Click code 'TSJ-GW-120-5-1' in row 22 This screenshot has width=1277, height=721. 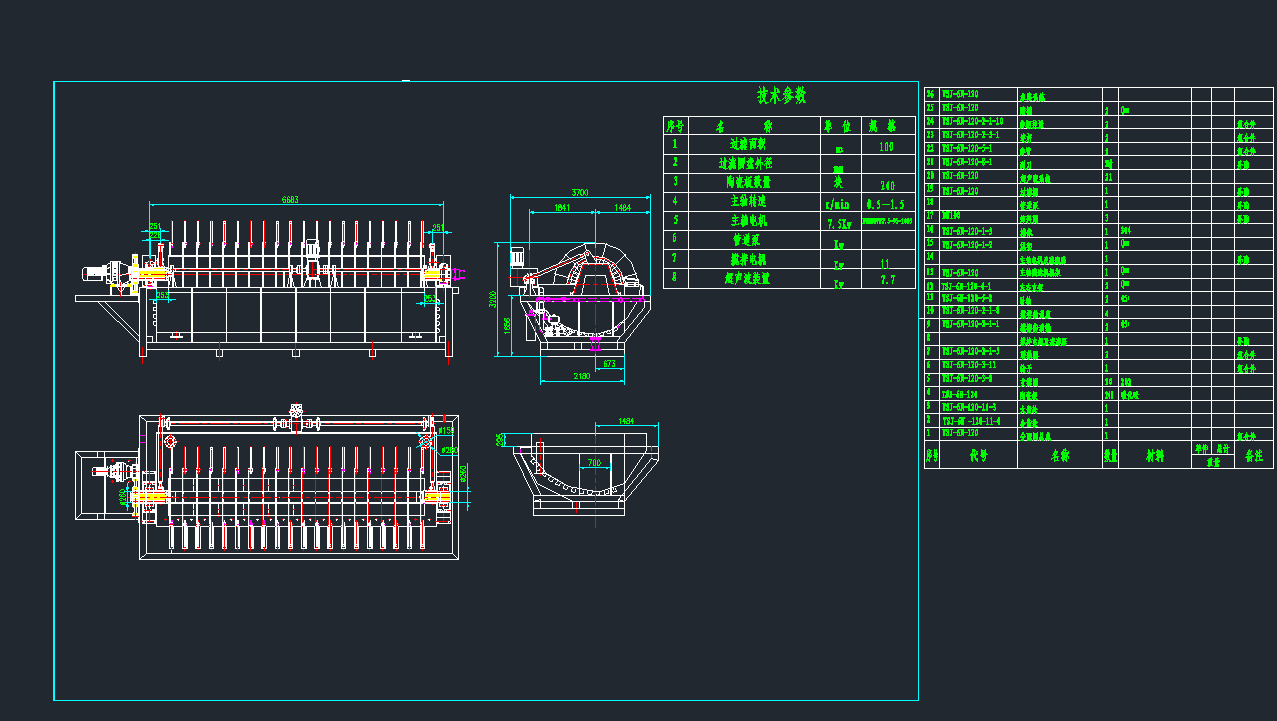coord(966,148)
